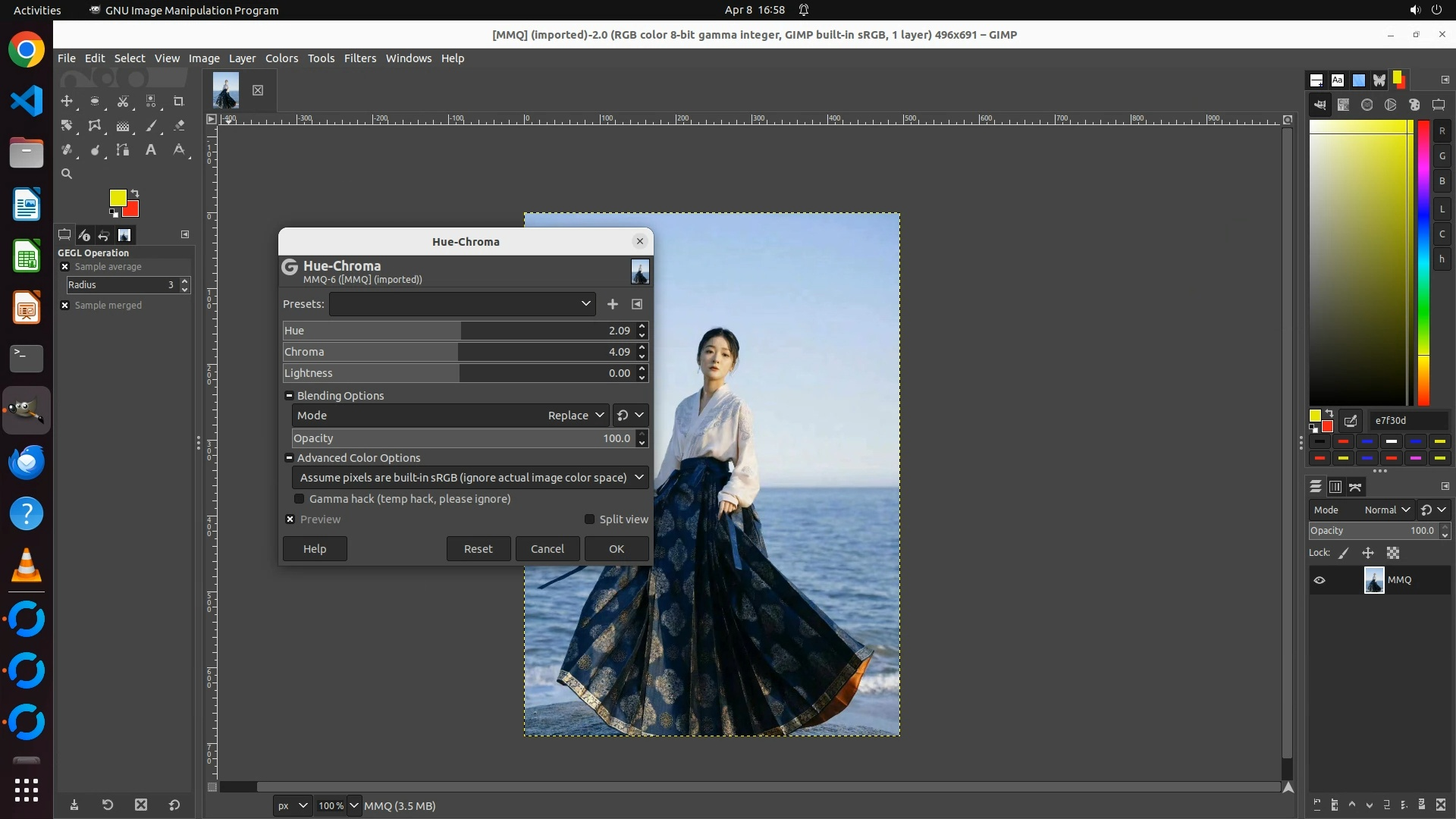The width and height of the screenshot is (1456, 819).
Task: Open the Colors menu
Action: [281, 58]
